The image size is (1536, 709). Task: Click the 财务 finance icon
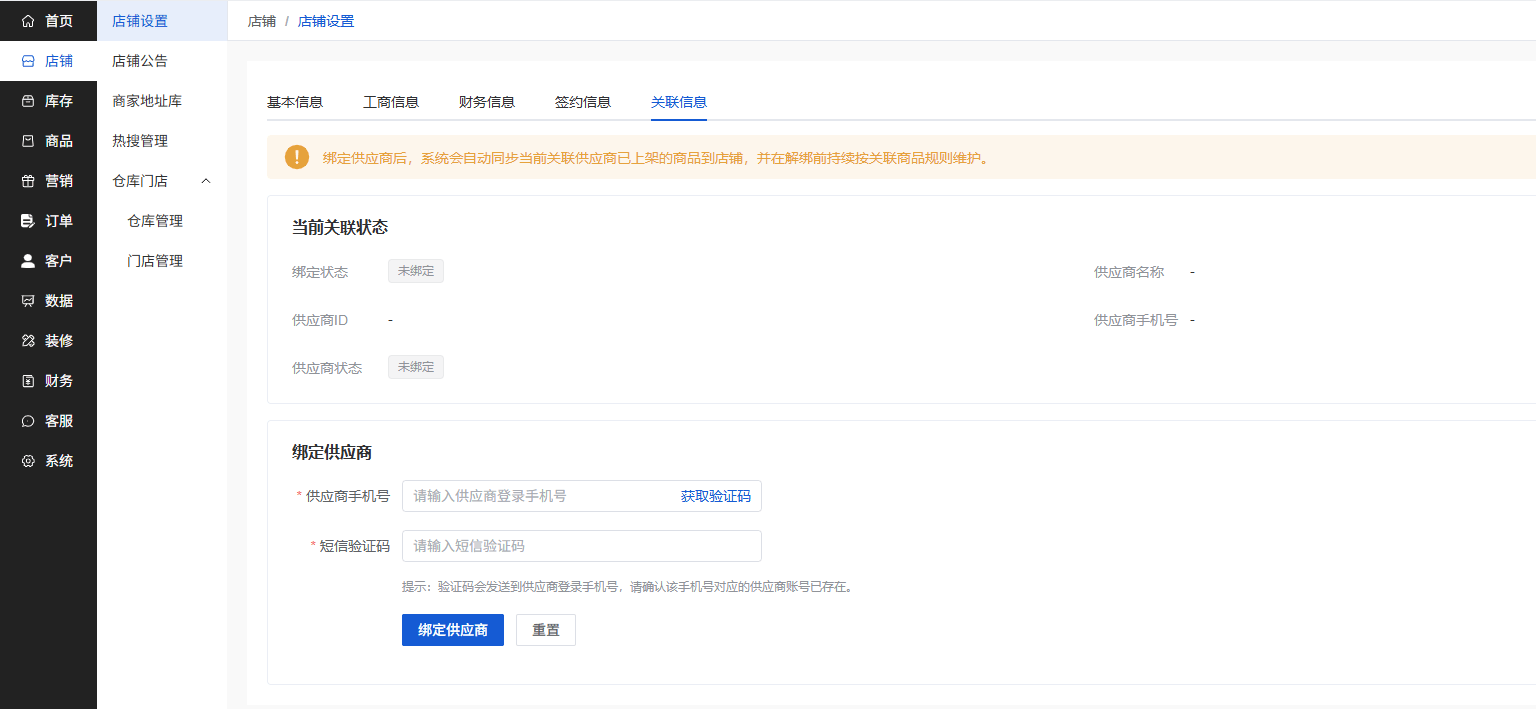pyautogui.click(x=28, y=381)
